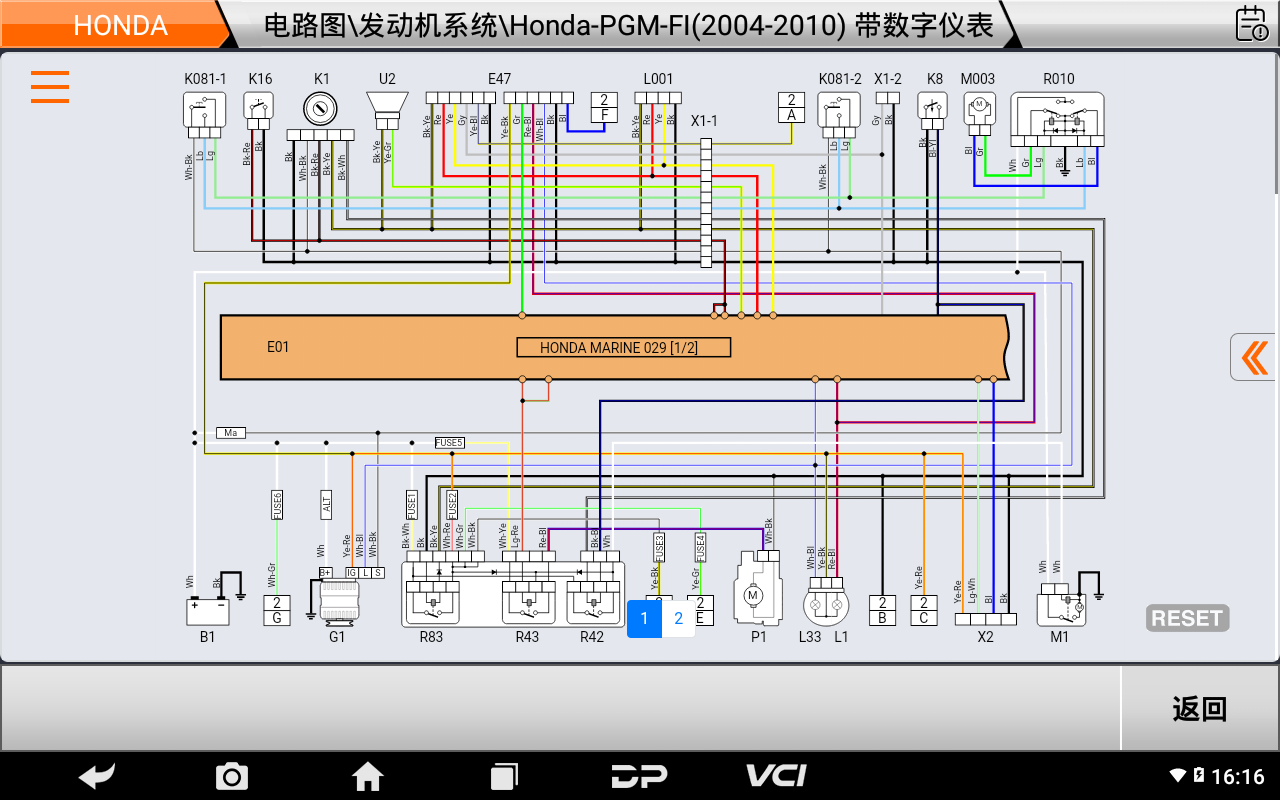Click the diagram path title text
This screenshot has width=1280, height=800.
pyautogui.click(x=628, y=25)
